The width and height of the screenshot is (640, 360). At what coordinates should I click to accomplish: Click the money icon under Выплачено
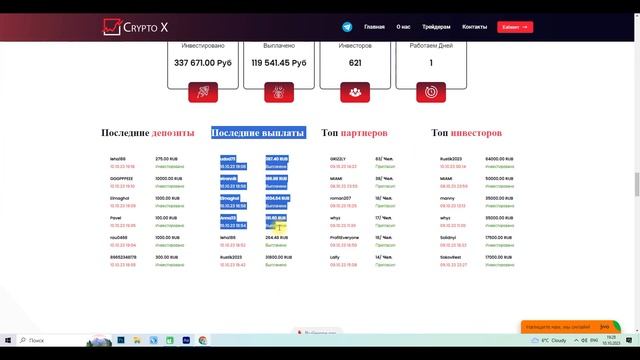pyautogui.click(x=279, y=92)
